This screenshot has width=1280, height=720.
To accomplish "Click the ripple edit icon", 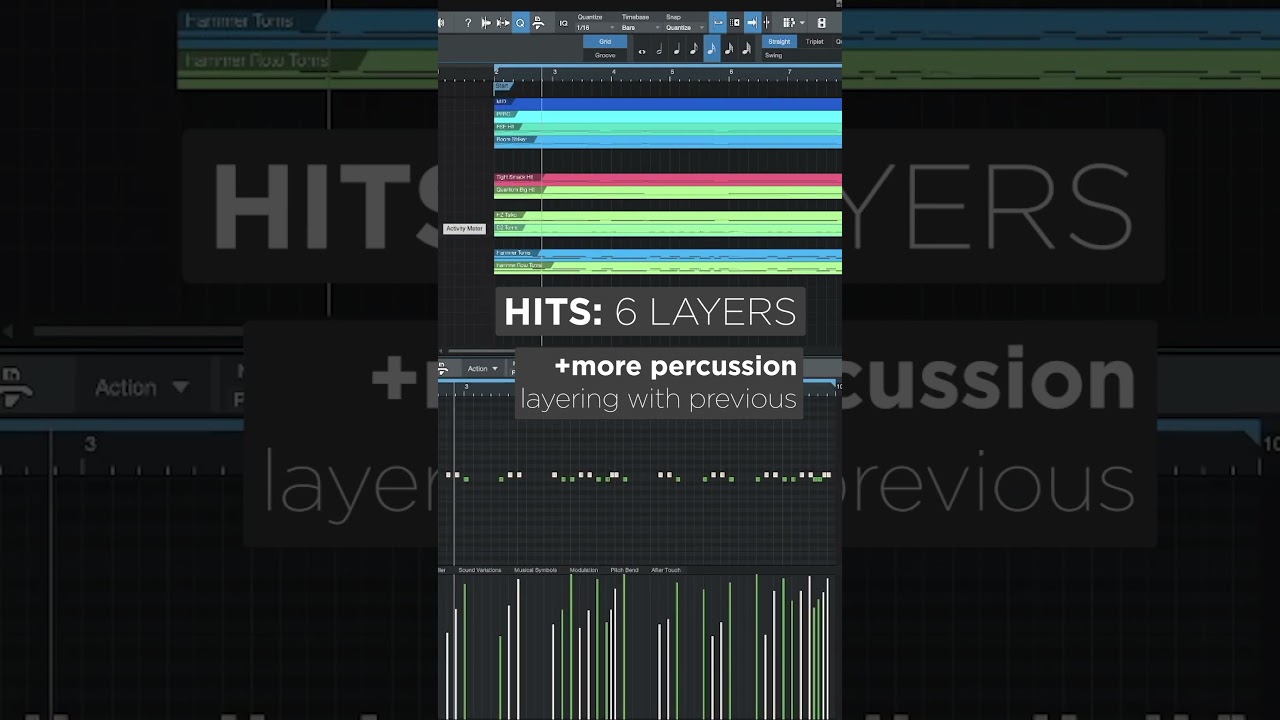I will click(x=735, y=23).
